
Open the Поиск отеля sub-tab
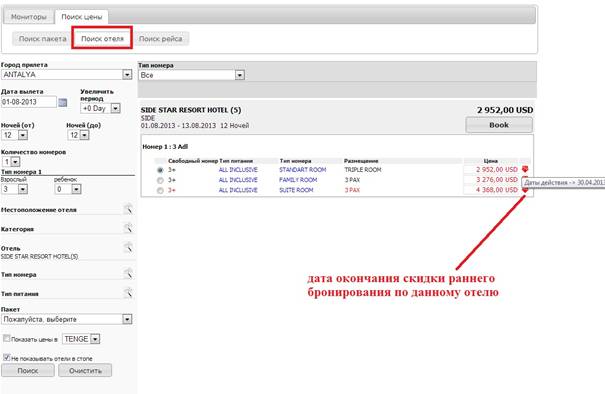pos(102,39)
